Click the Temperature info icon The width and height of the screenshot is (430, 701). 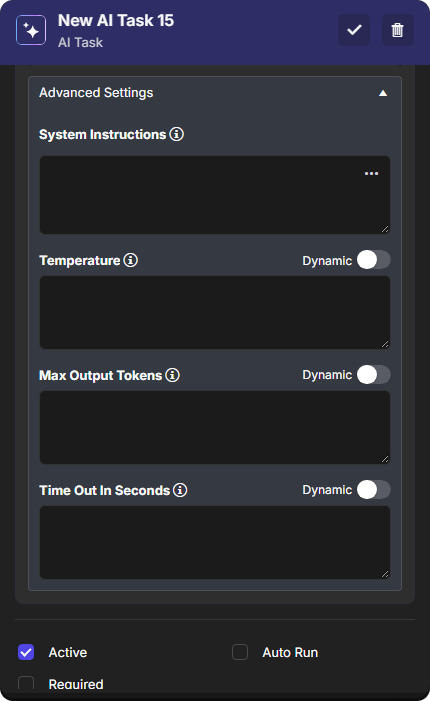point(131,260)
